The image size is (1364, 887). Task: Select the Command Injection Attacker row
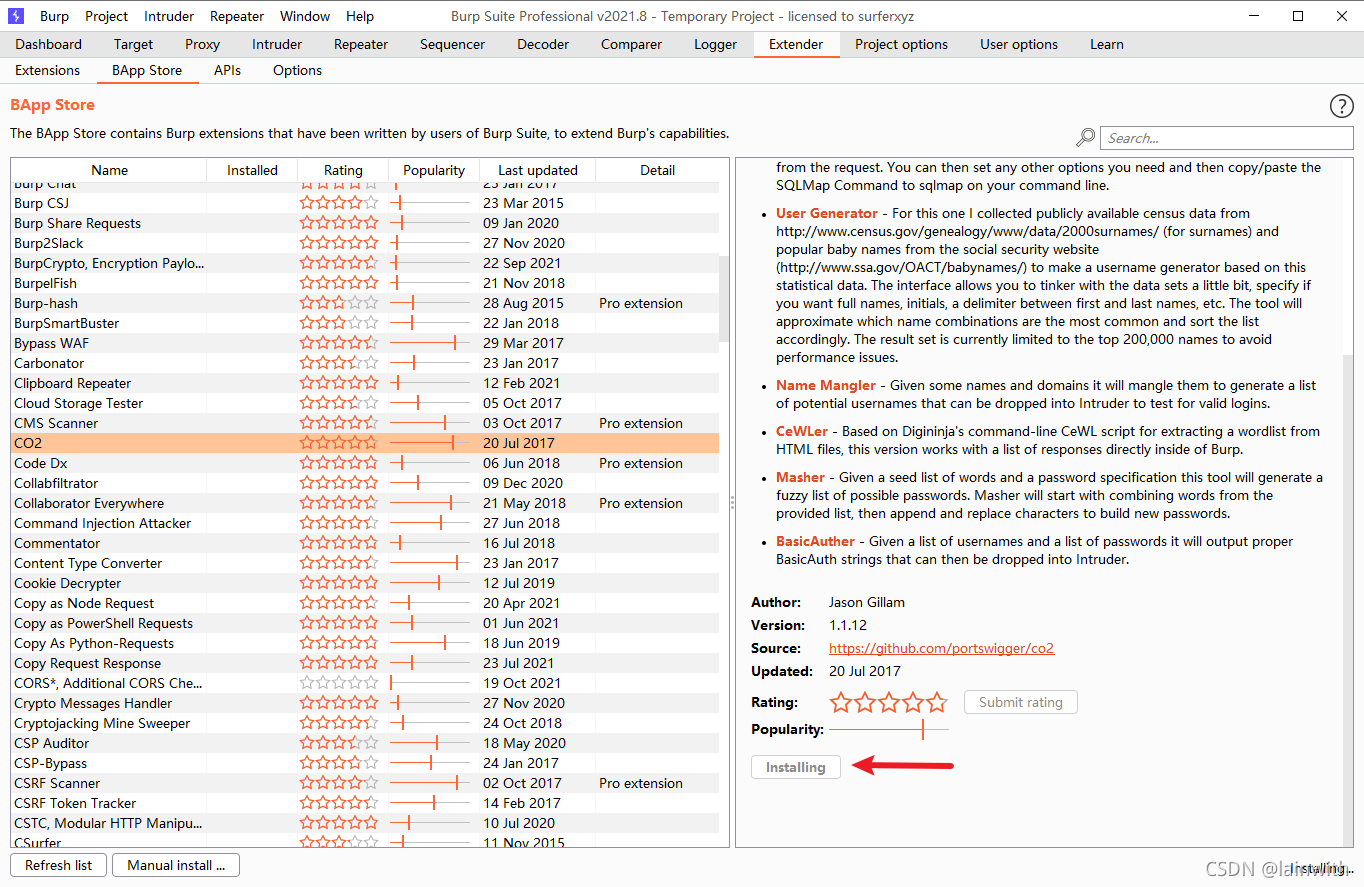(365, 523)
